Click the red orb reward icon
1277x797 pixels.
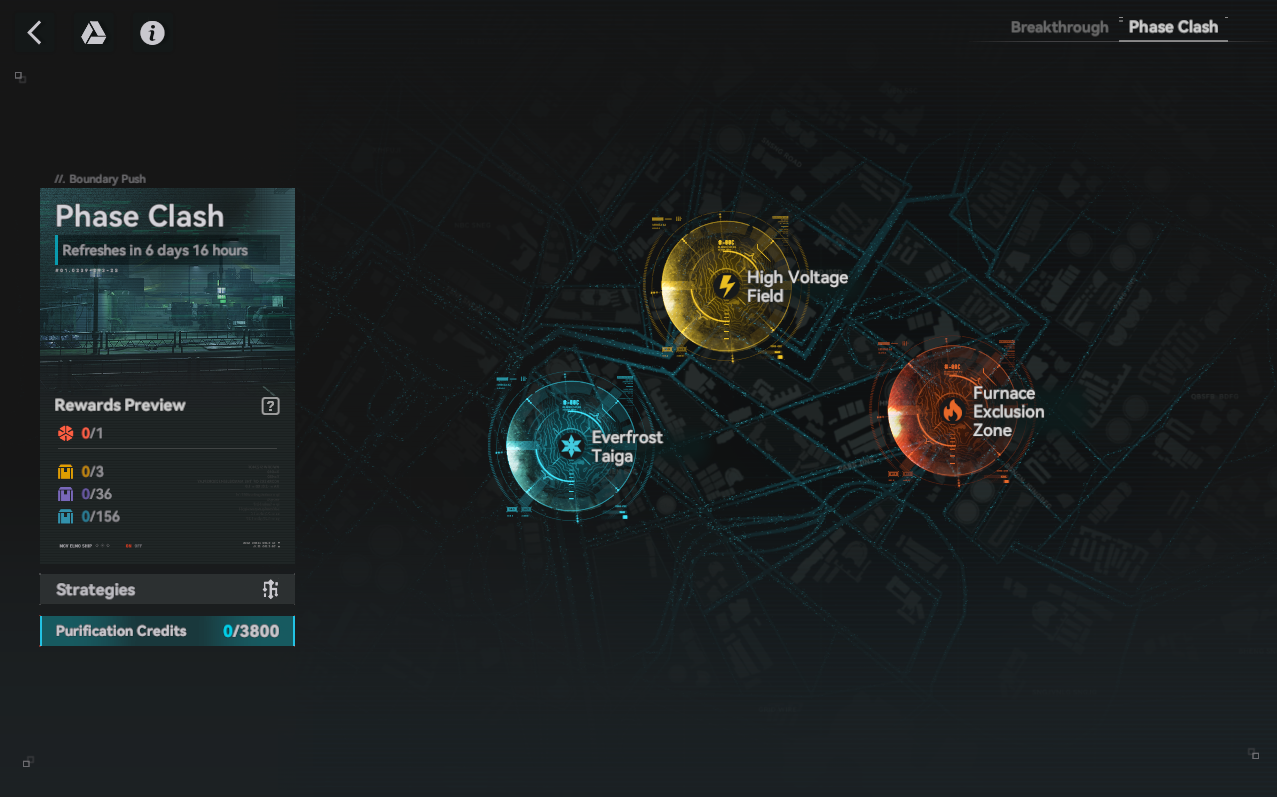pos(66,433)
